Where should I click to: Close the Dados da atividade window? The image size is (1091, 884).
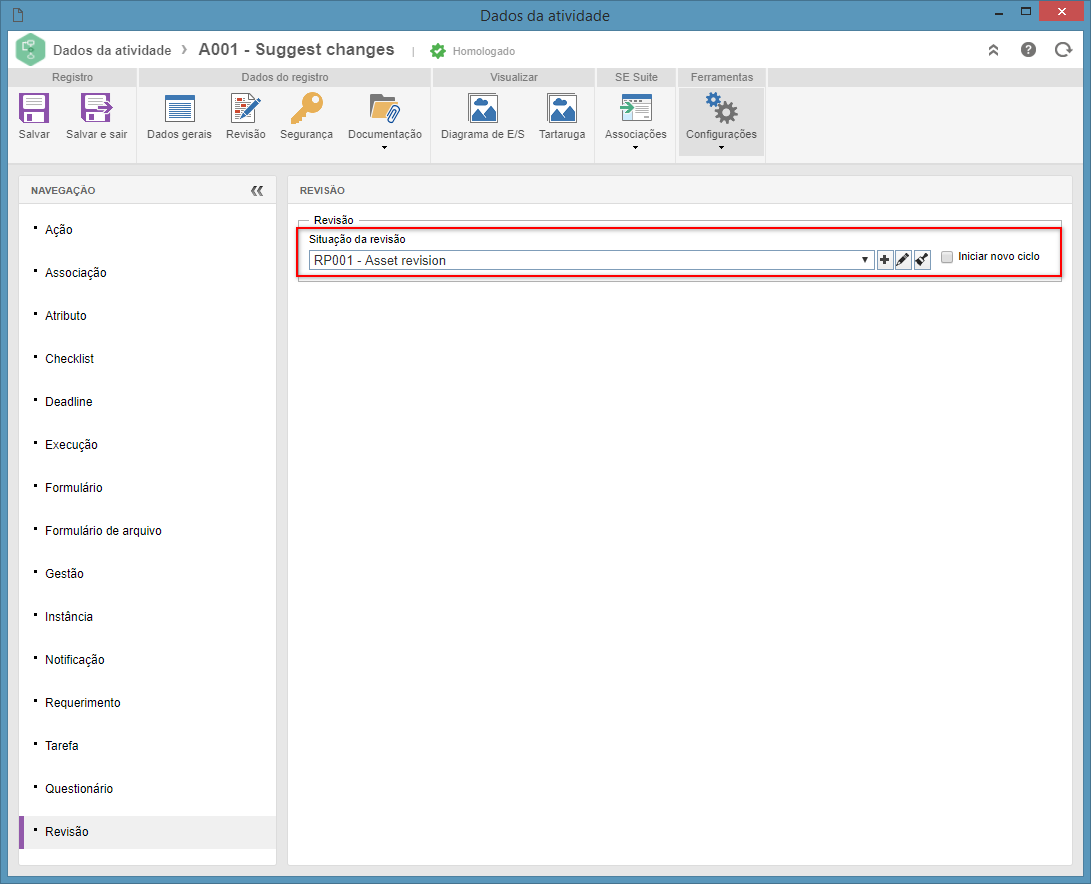(x=1062, y=12)
